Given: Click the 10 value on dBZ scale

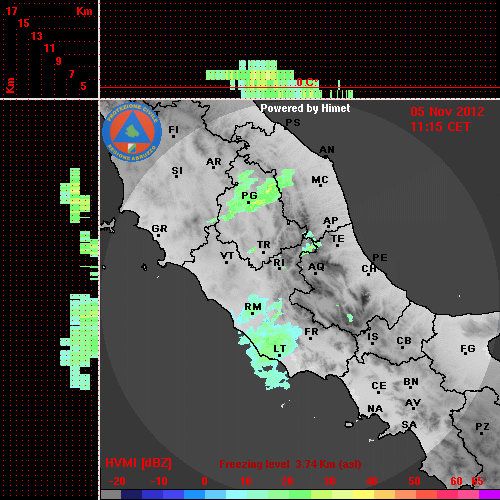Looking at the screenshot, I should coord(246,481).
